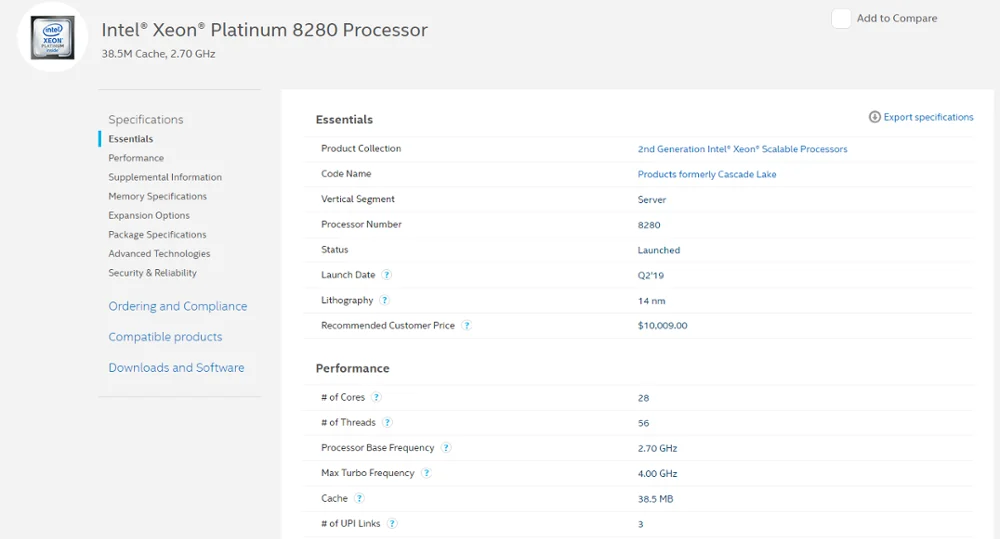
Task: Open Recommended Customer Price help tooltip icon
Action: pos(466,326)
